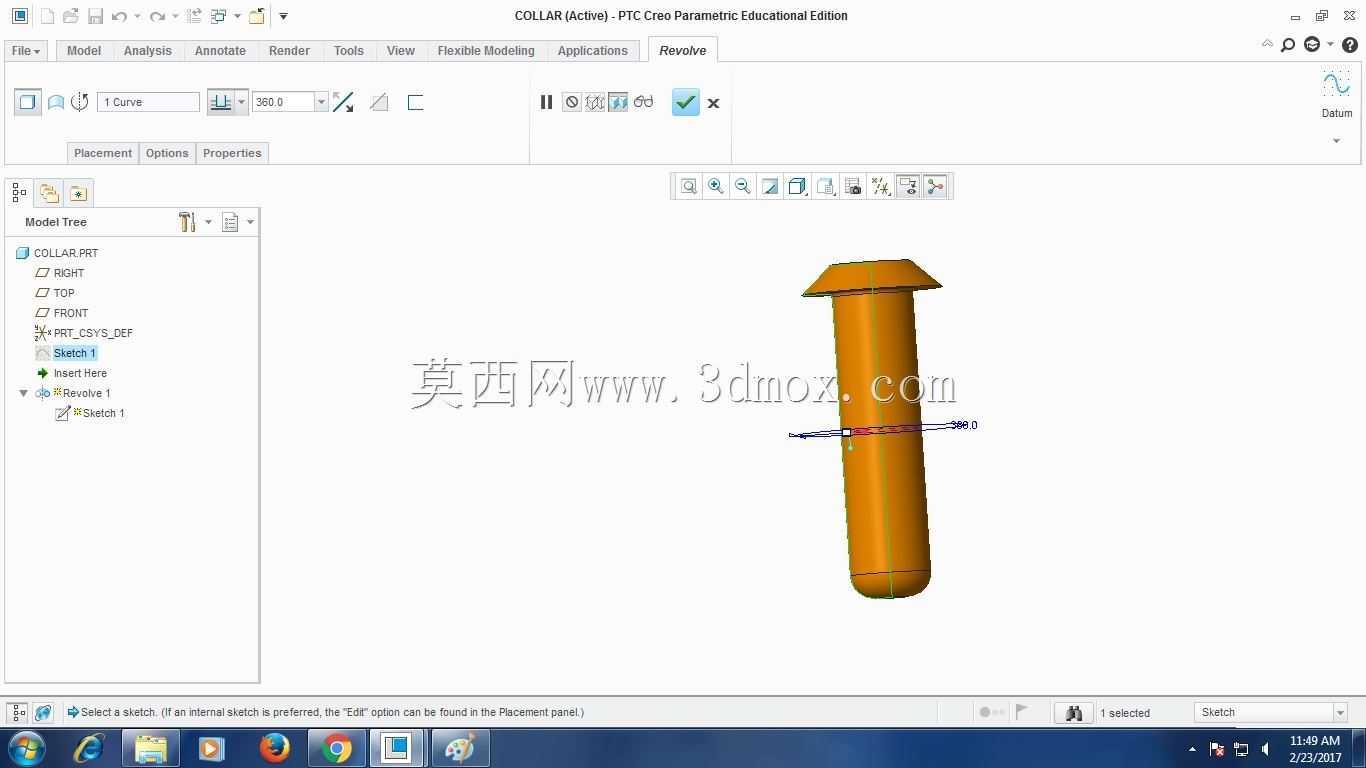The width and height of the screenshot is (1366, 768).
Task: Cancel the revolve feature with X
Action: click(713, 103)
